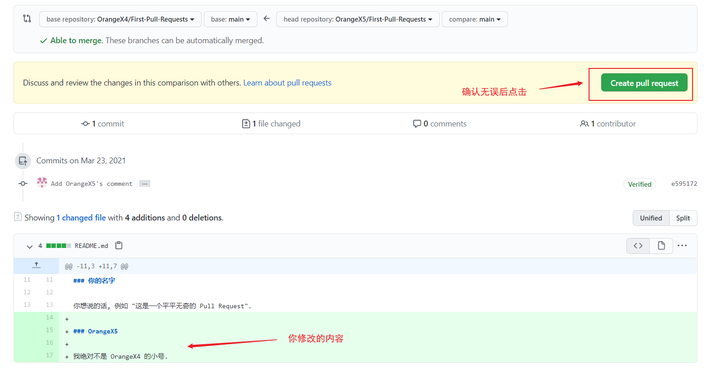This screenshot has width=720, height=378.
Task: Open commit hash e595172
Action: (684, 184)
